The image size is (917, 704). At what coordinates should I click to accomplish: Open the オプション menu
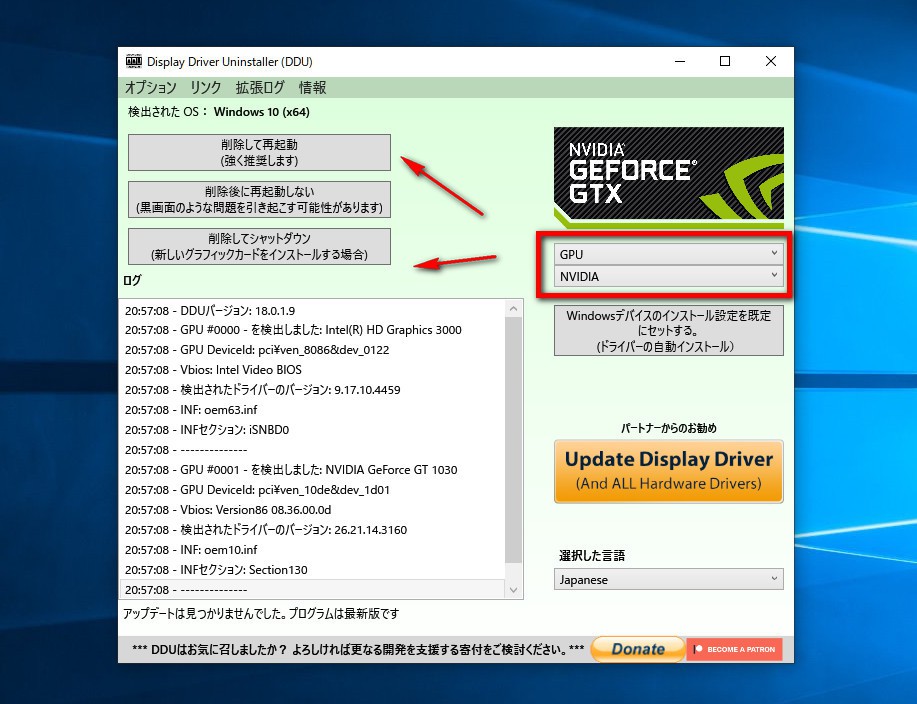(x=151, y=88)
